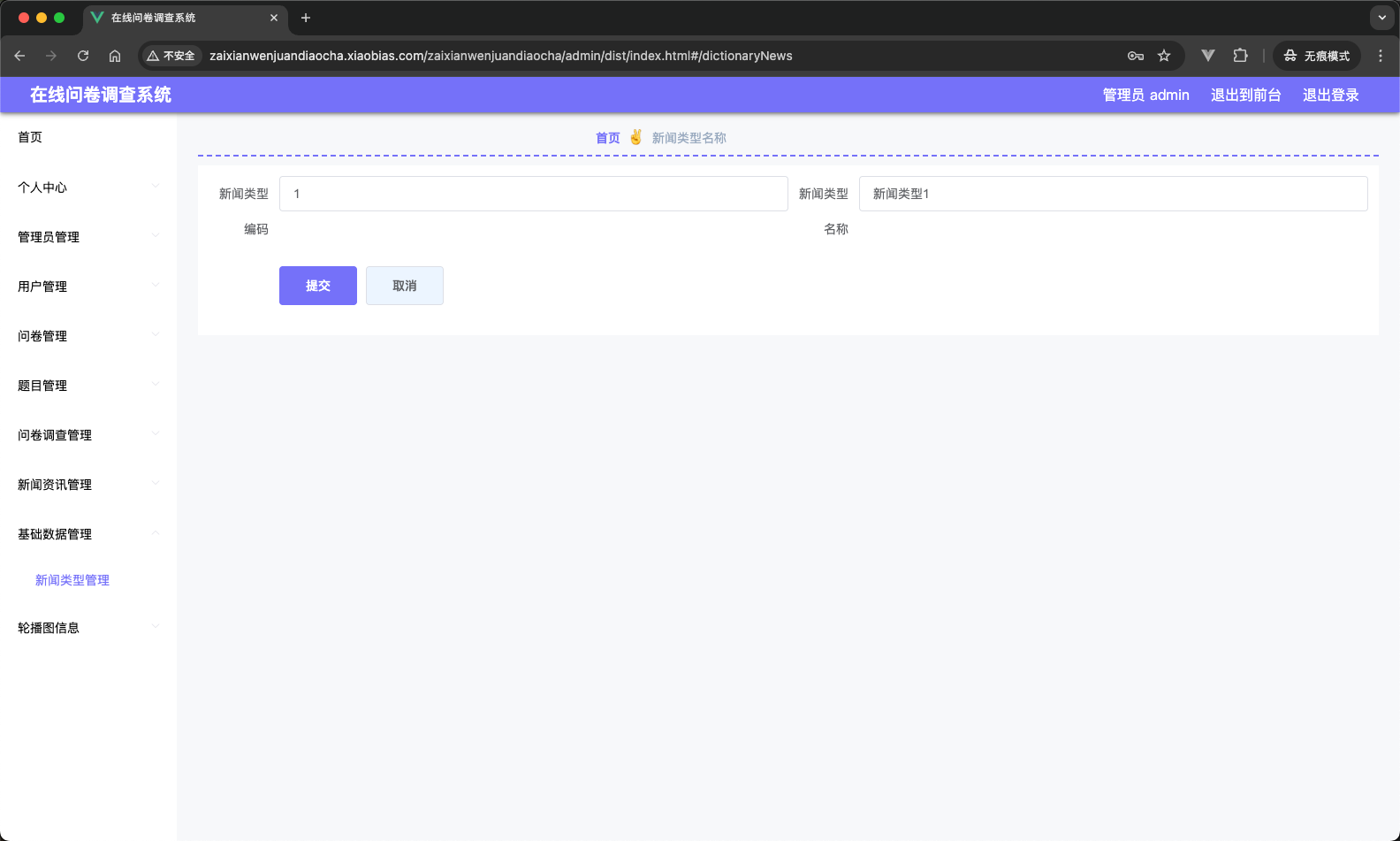Click the 首页 breadcrumb link
The height and width of the screenshot is (841, 1400).
pos(607,138)
